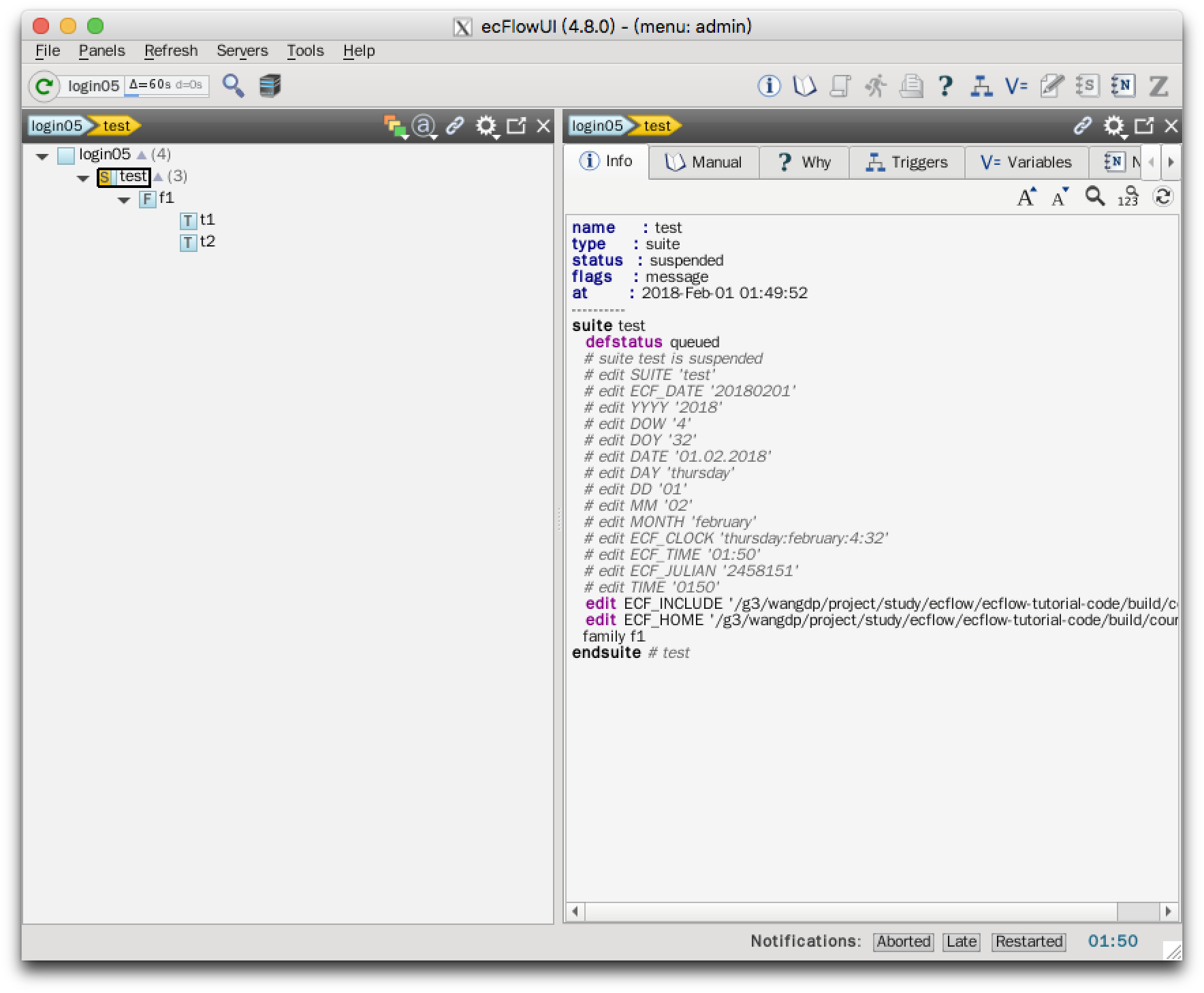Viewport: 1204px width, 993px height.
Task: Click horizontal scrollbar left arrow in Info view
Action: pos(575,911)
